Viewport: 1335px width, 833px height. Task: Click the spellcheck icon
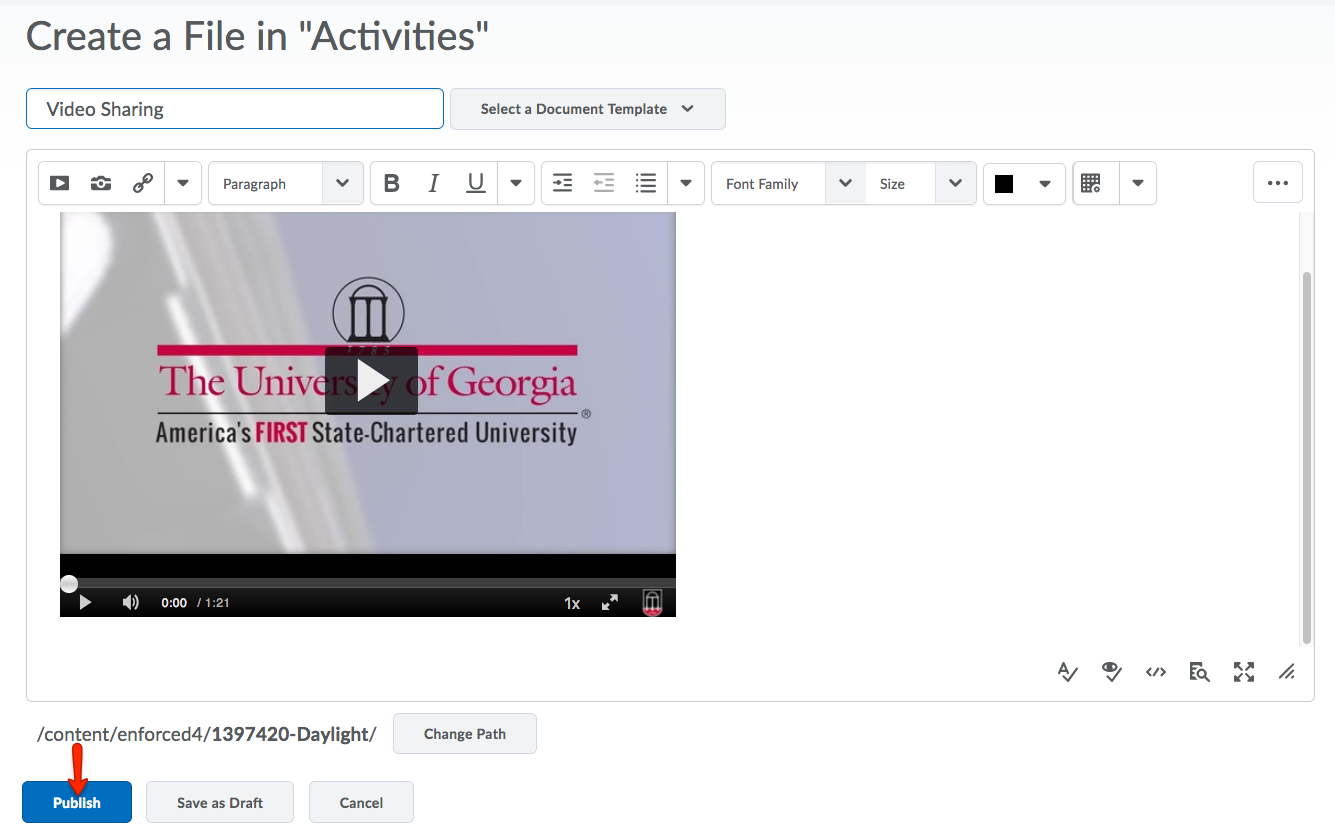click(x=1068, y=672)
